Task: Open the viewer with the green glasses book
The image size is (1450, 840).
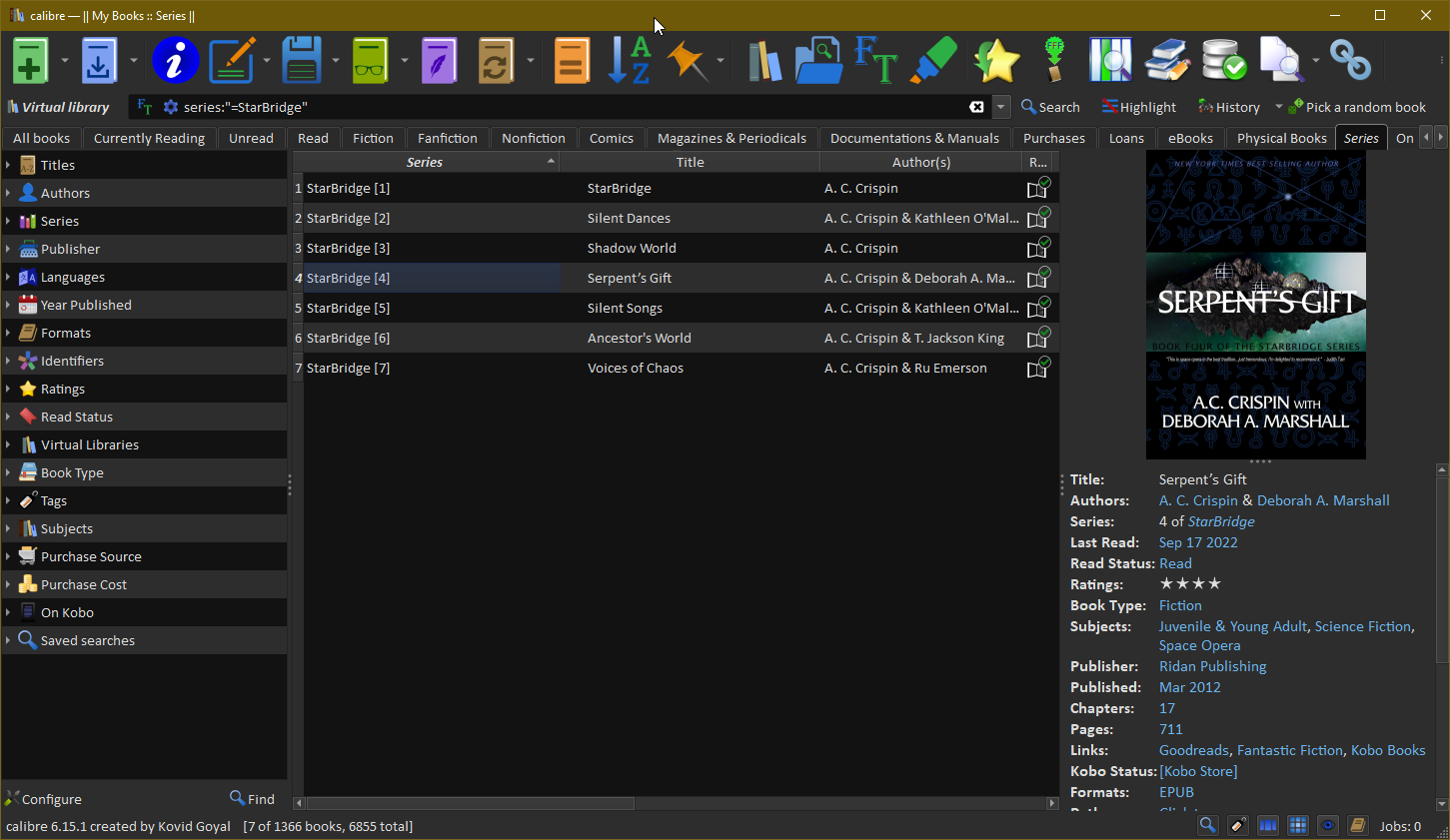Action: point(370,61)
